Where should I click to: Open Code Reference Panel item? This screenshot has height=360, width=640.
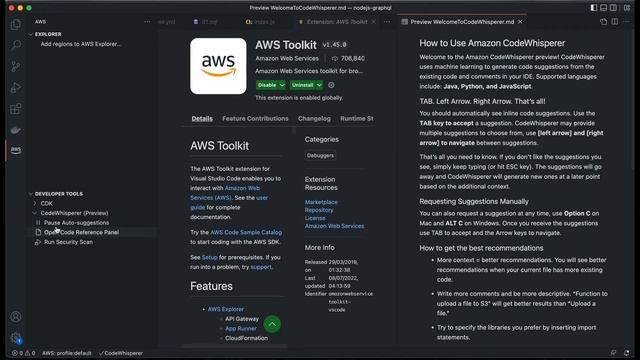coord(82,232)
